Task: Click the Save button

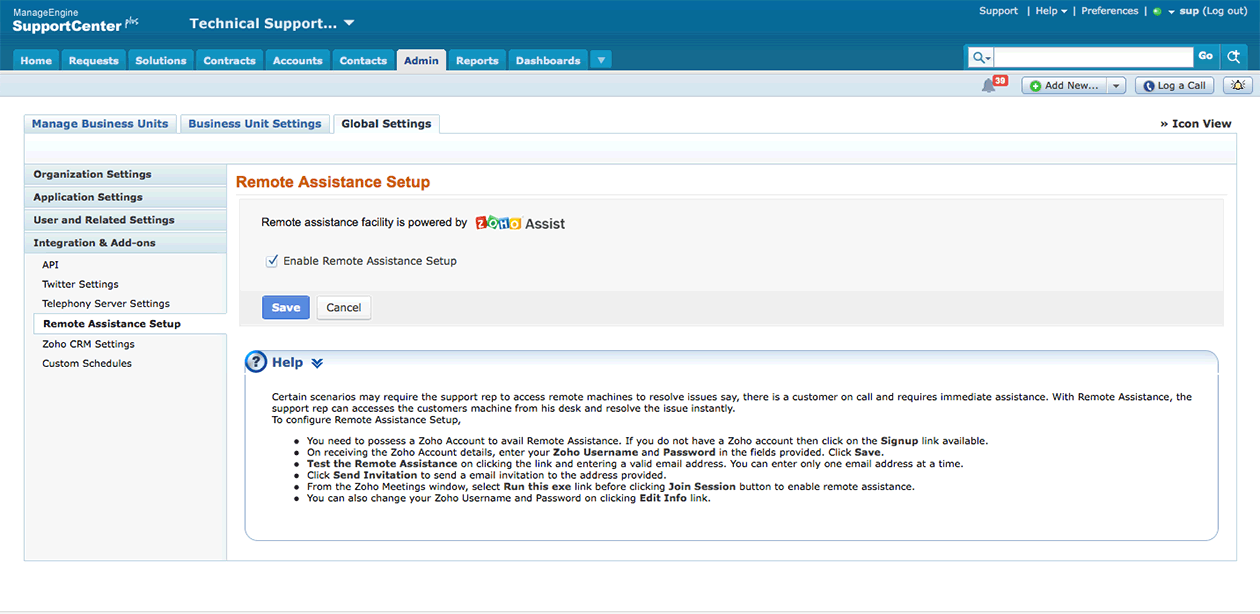Action: point(286,307)
